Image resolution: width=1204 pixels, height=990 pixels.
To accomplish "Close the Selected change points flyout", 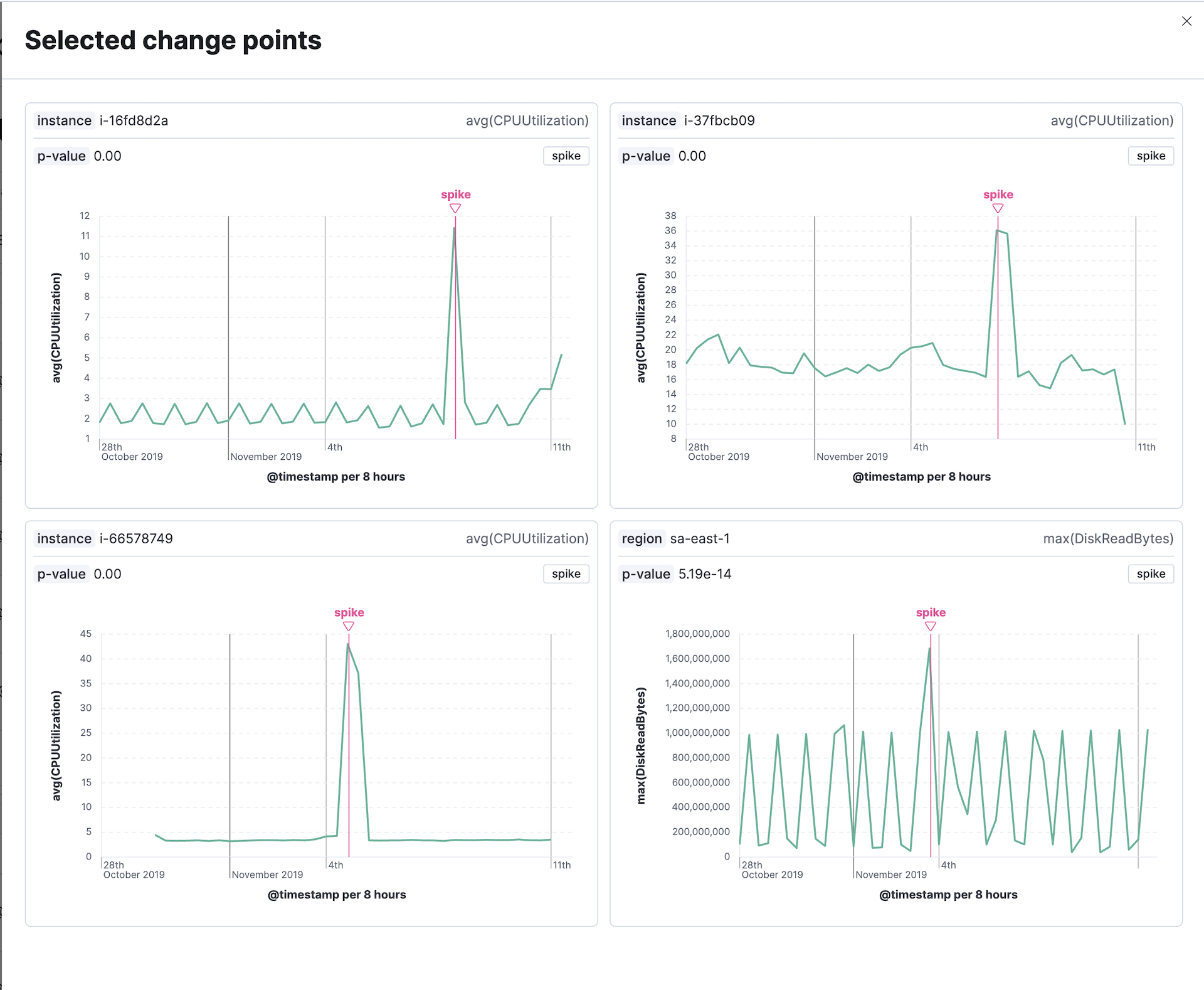I will 1186,21.
